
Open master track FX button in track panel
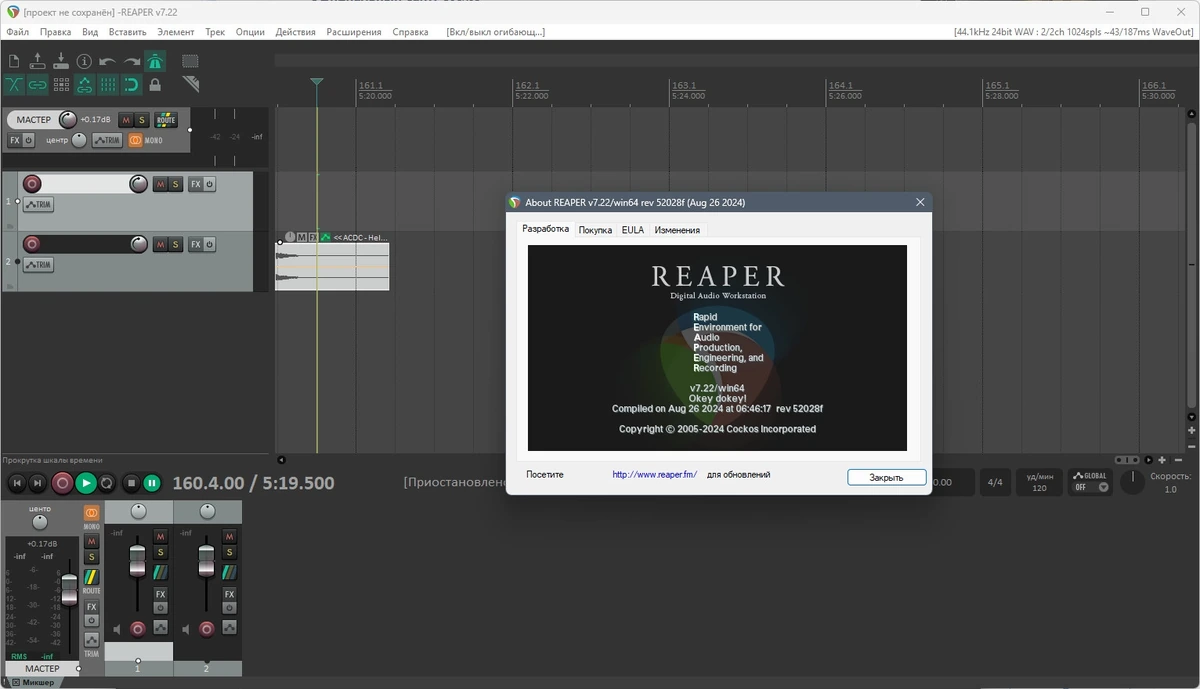[15, 140]
